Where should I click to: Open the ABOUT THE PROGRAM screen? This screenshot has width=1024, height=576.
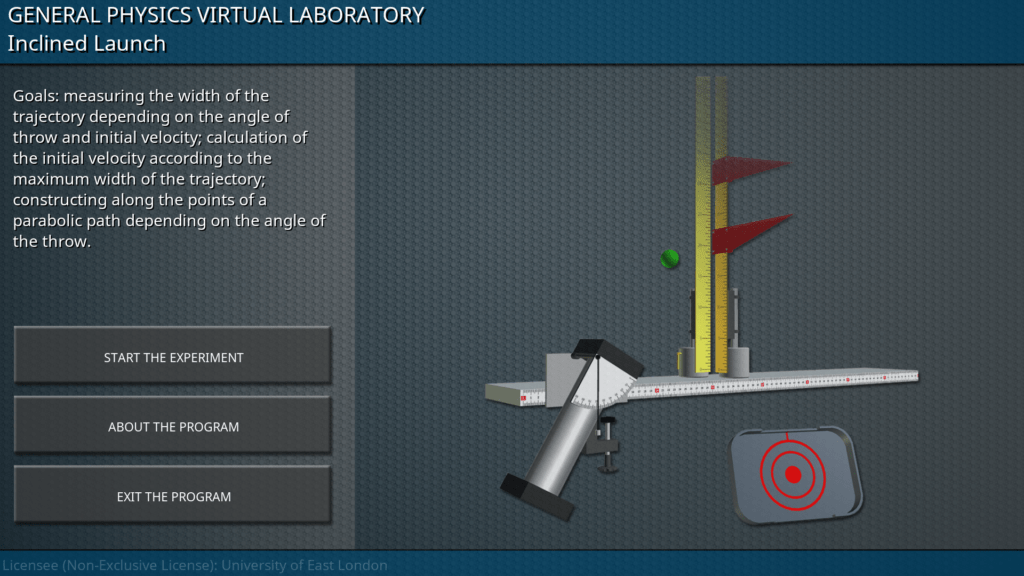173,427
